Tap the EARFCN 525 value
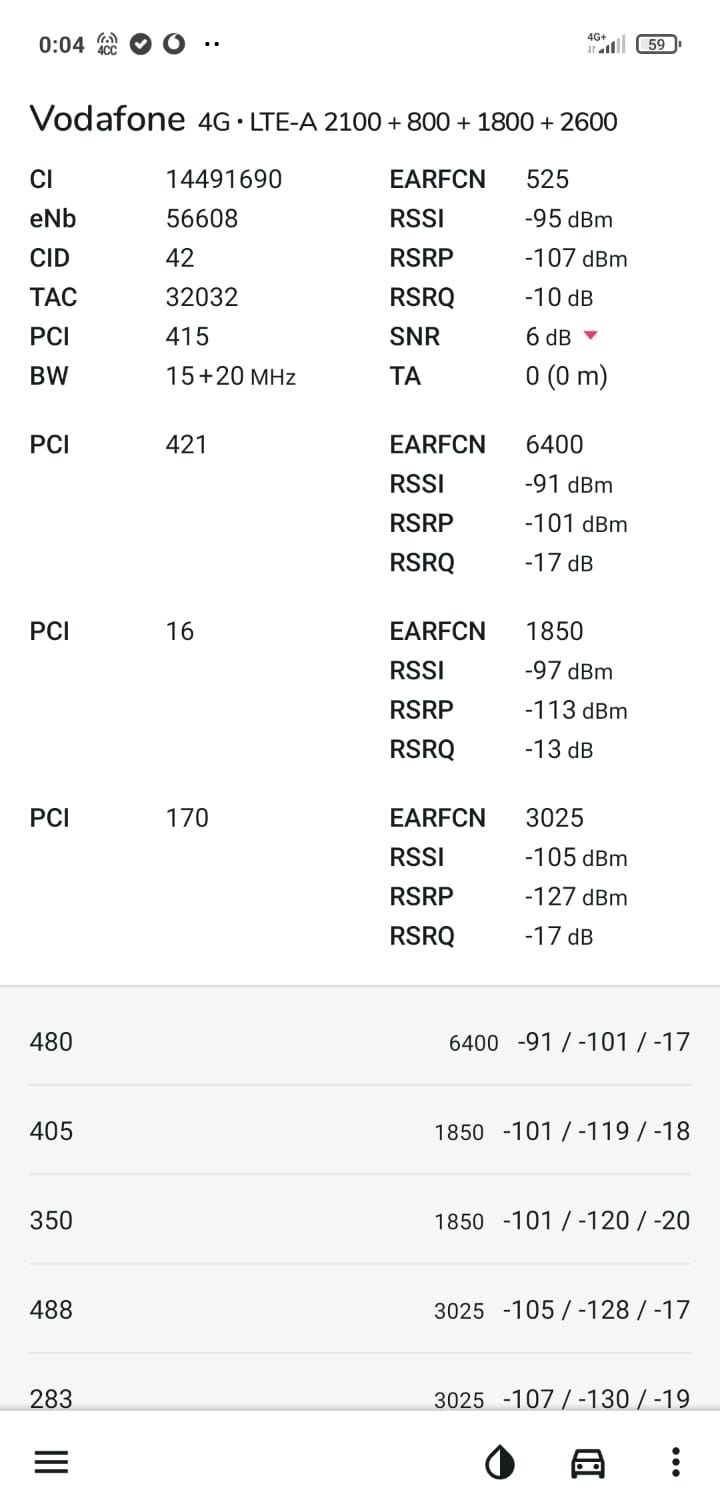Image resolution: width=720 pixels, height=1497 pixels. 547,179
